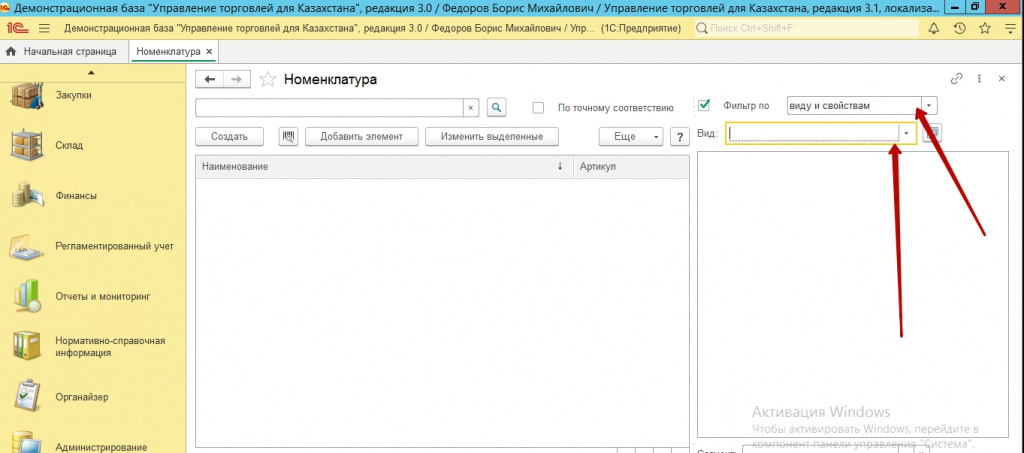Open history clock icon
Image resolution: width=1024 pixels, height=453 pixels.
point(959,29)
